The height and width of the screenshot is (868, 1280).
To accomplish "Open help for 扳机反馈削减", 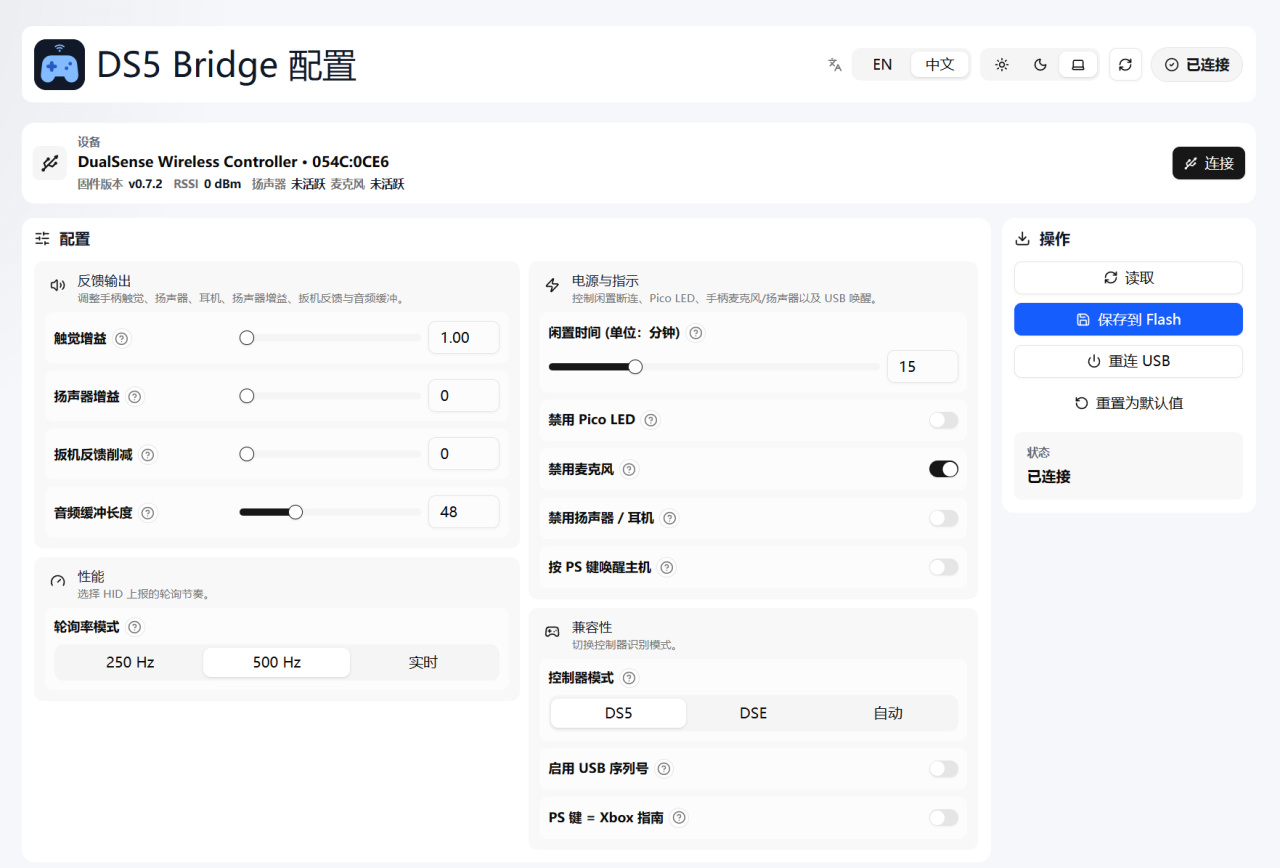I will (148, 455).
